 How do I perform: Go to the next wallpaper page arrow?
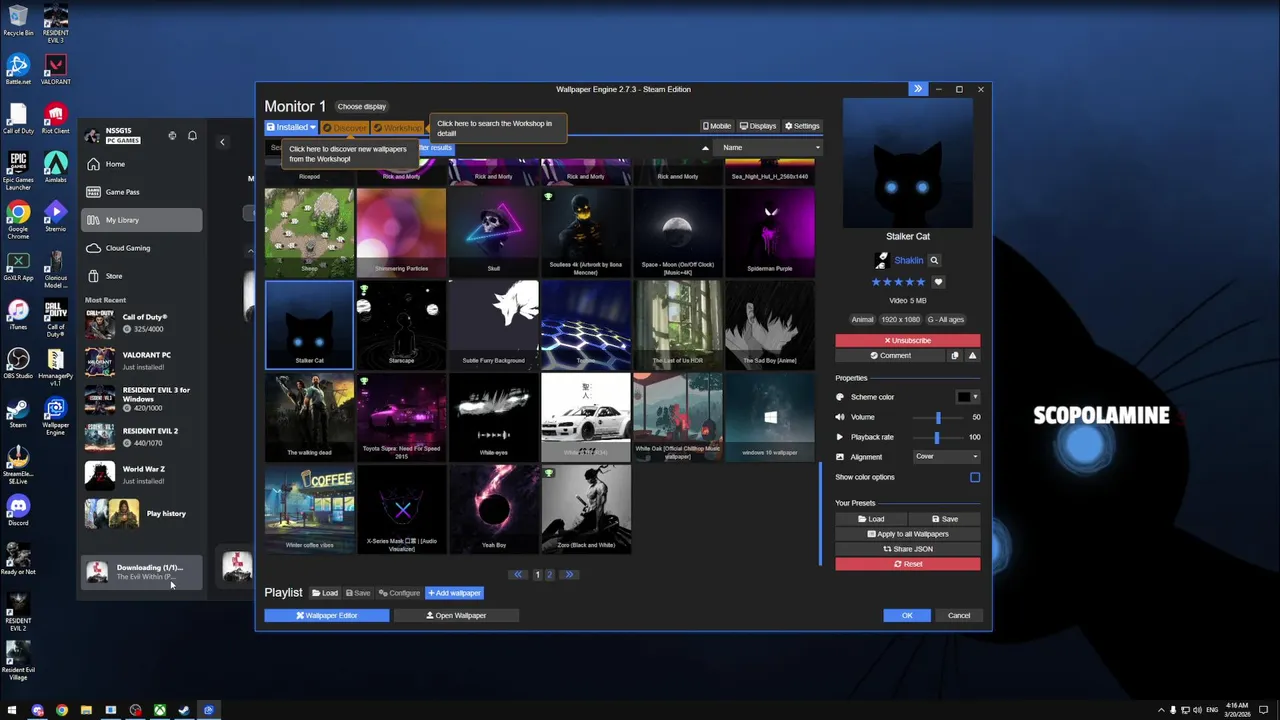568,574
